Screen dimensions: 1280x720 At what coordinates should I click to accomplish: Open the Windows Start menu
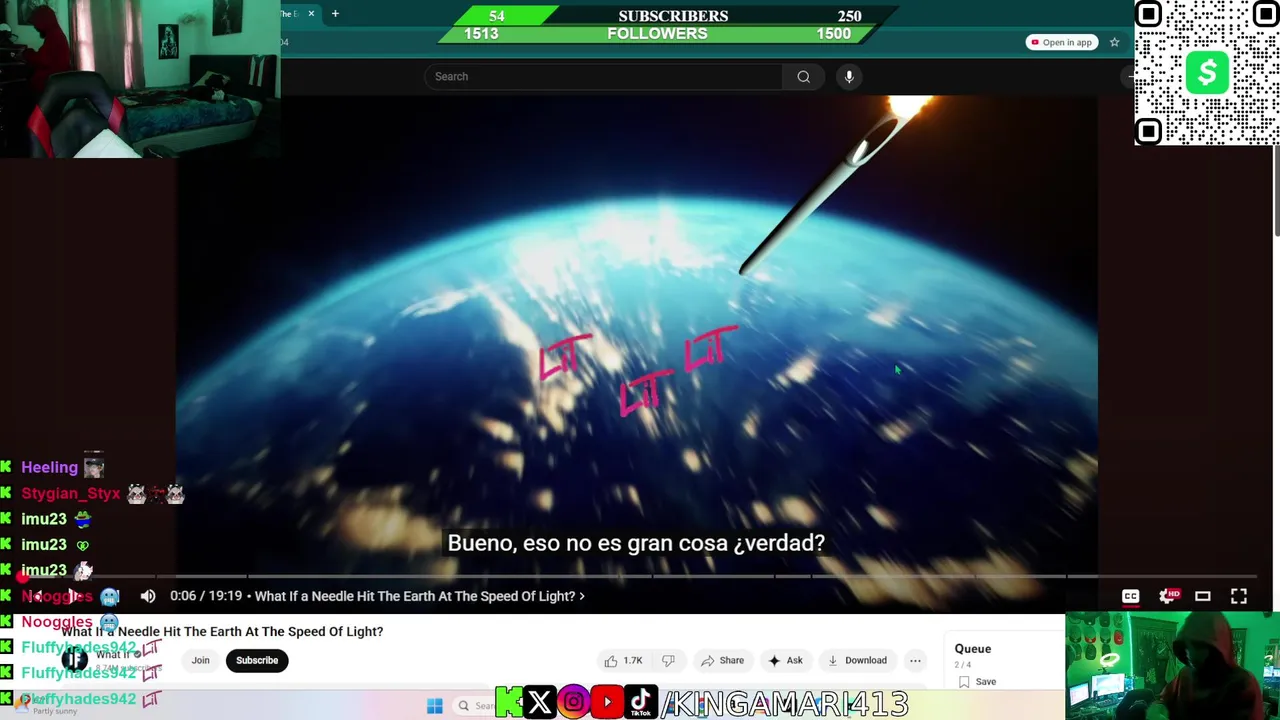pos(434,706)
